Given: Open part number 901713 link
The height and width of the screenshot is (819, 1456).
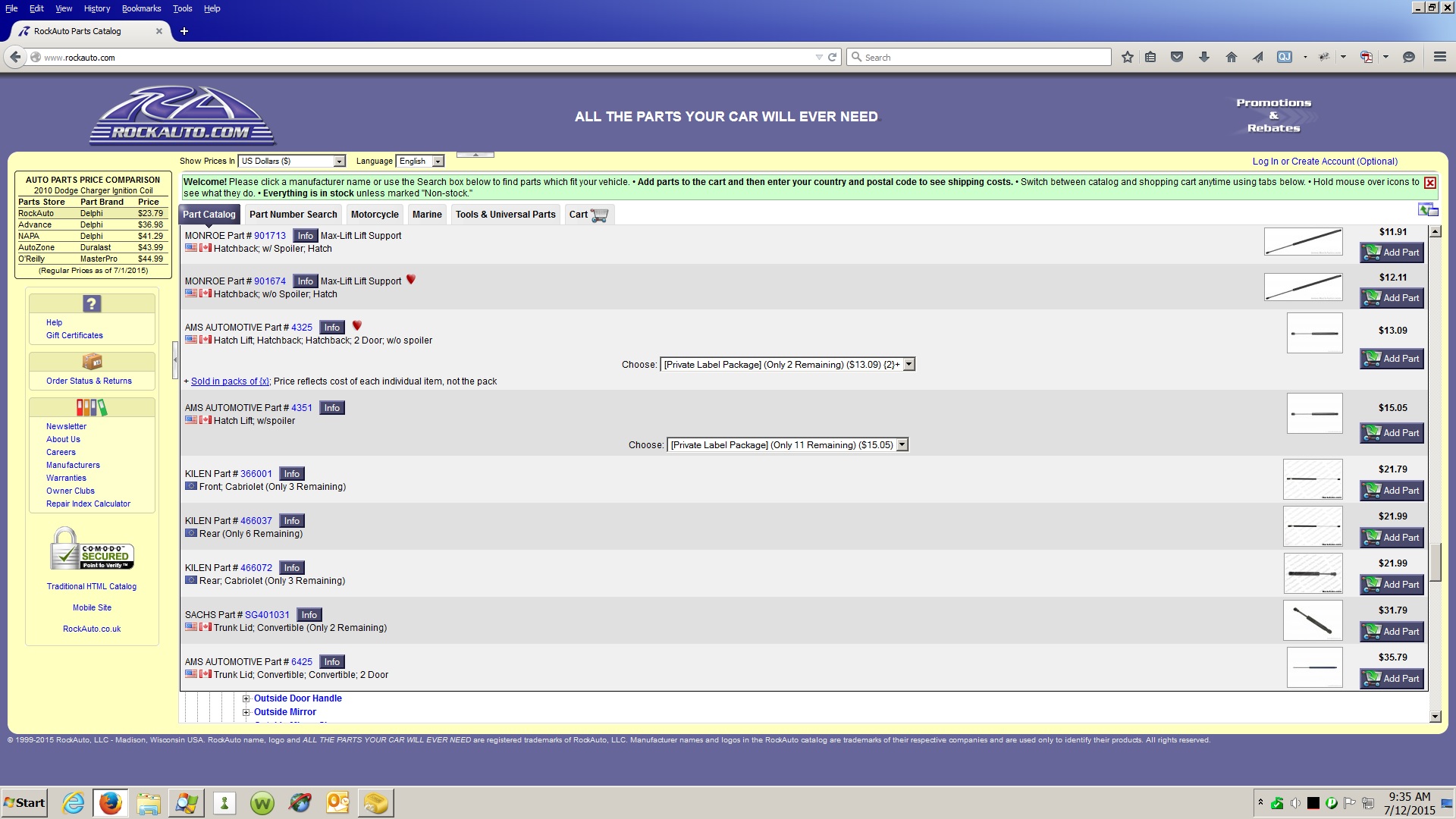Looking at the screenshot, I should point(270,236).
